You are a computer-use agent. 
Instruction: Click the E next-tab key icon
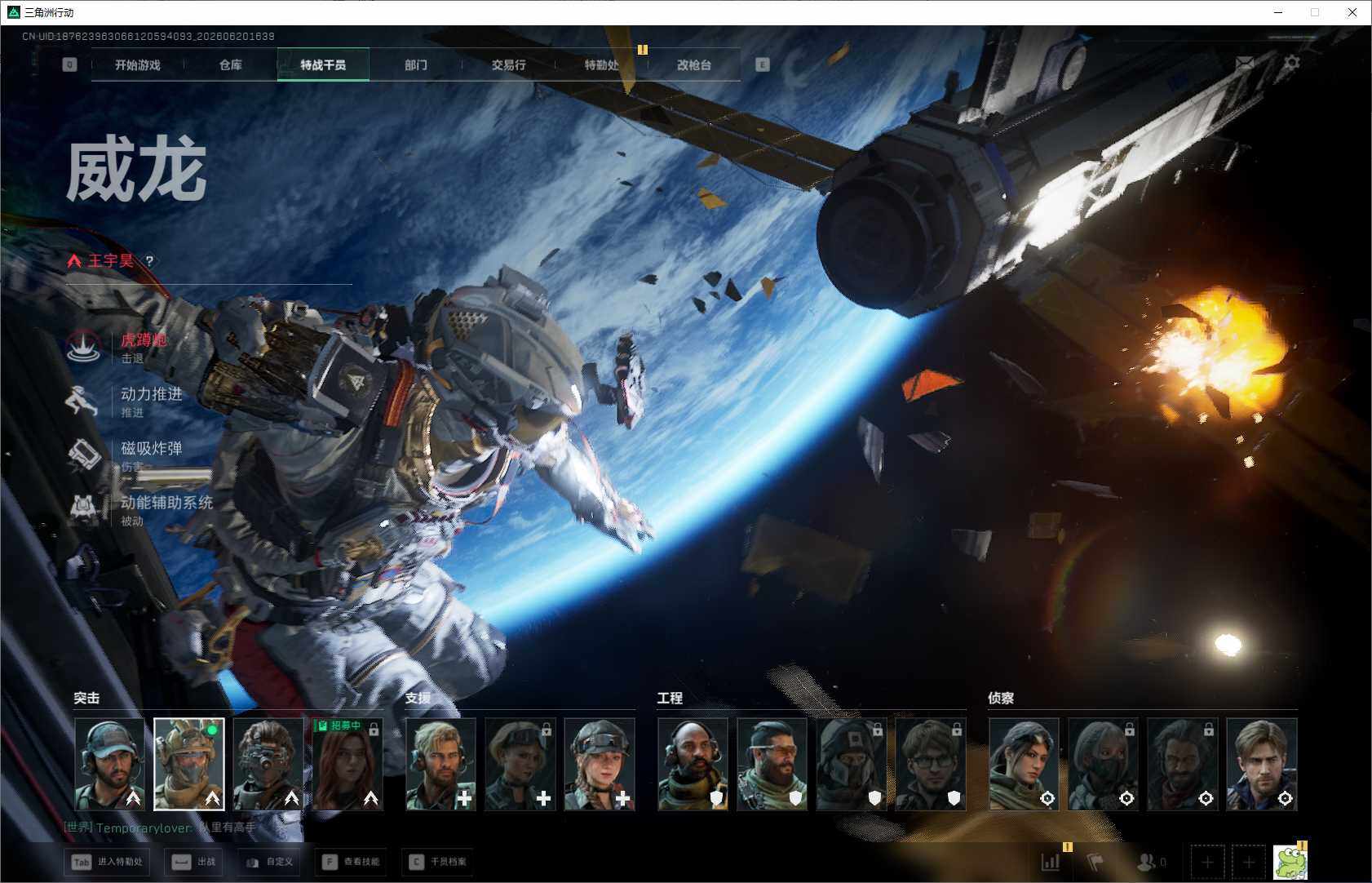click(763, 64)
